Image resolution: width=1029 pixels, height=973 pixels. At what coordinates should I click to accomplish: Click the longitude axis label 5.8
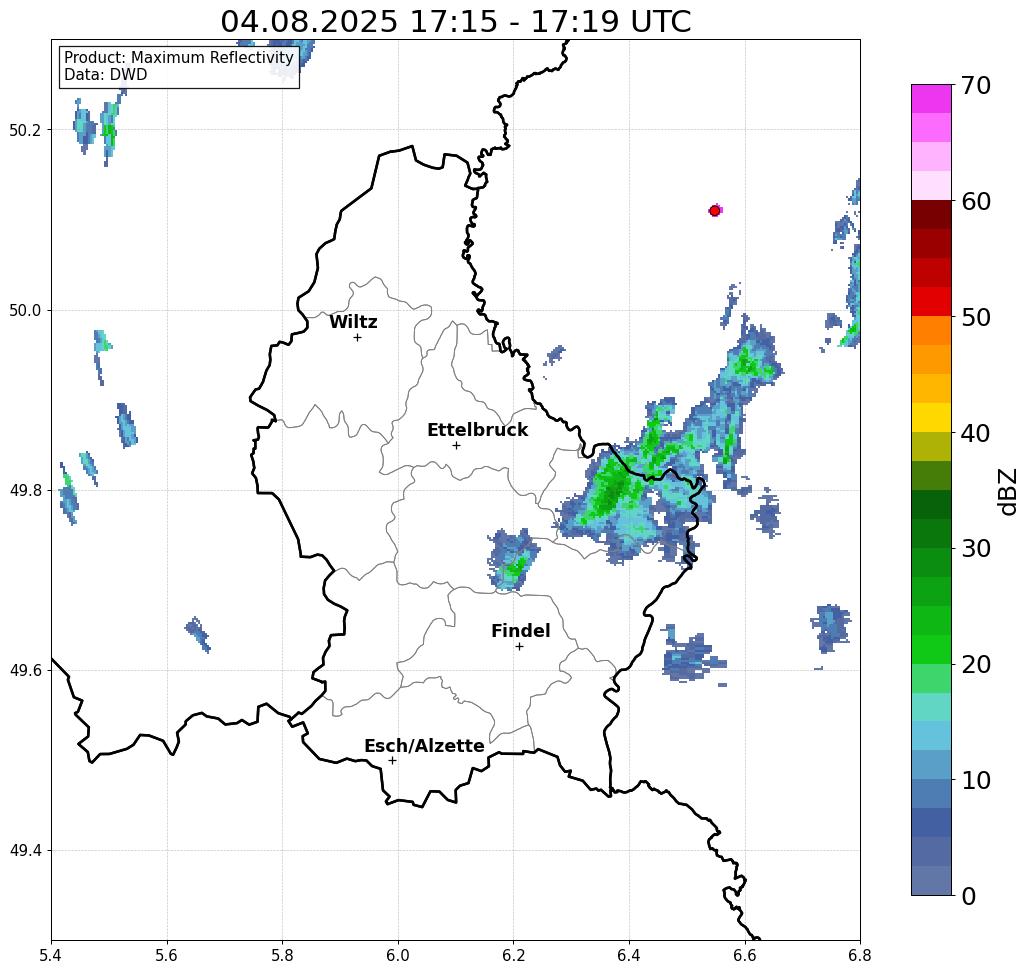click(x=282, y=955)
